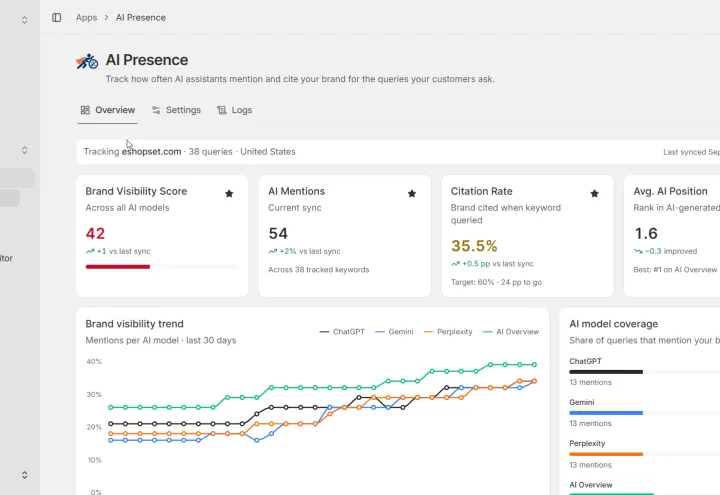Expand the bottom sidebar chevron switcher
Image resolution: width=720 pixels, height=495 pixels.
(x=24, y=475)
